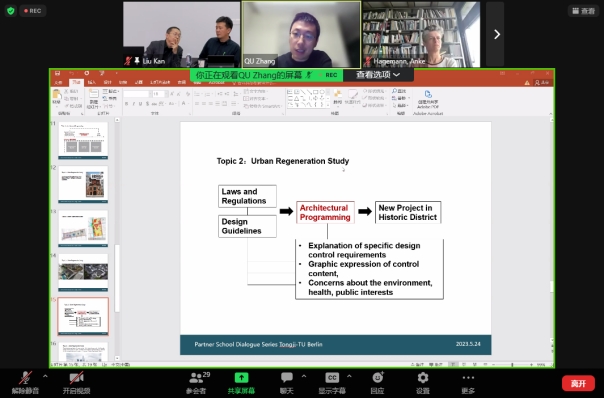Click the red Leave meeting button
This screenshot has height=399, width=604.
pyautogui.click(x=578, y=384)
